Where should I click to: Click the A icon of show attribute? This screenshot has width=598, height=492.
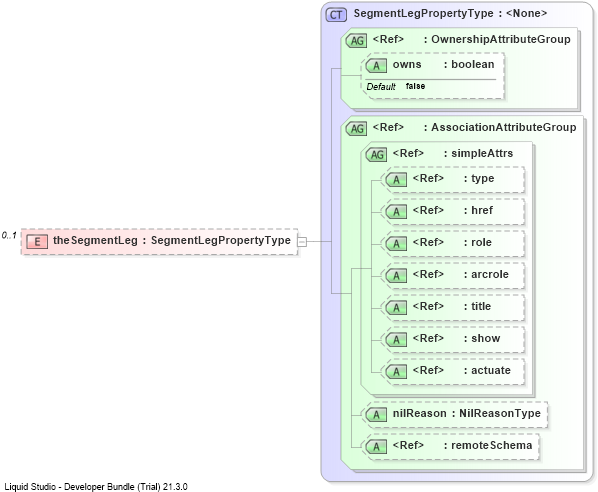pos(396,340)
